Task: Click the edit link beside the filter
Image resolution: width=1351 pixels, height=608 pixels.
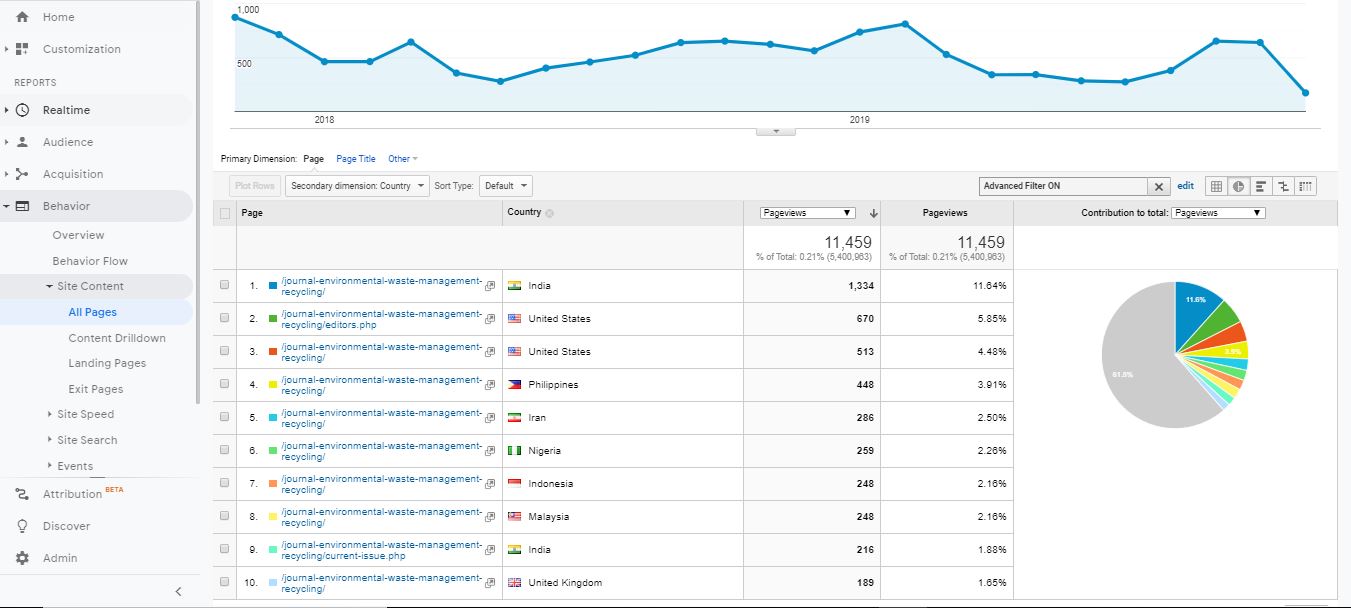Action: (1185, 186)
